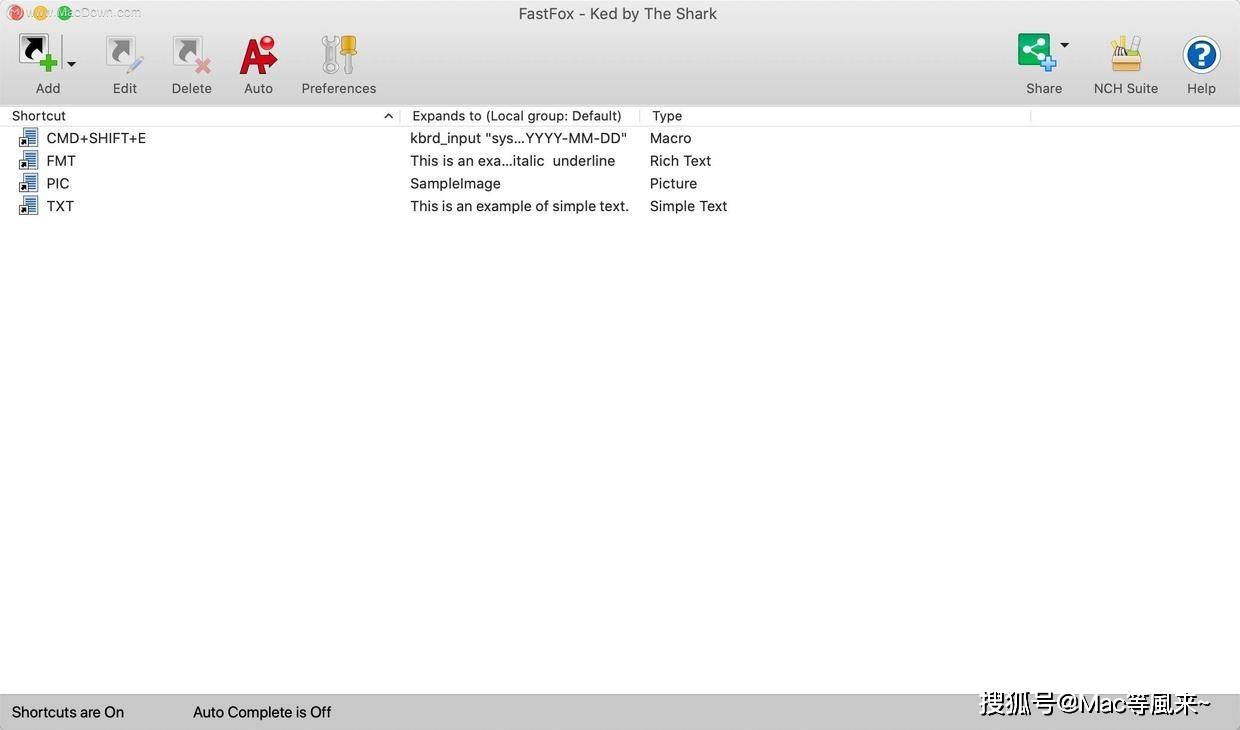Viewport: 1240px width, 730px height.
Task: Click the sort arrow on Shortcut column
Action: 388,115
